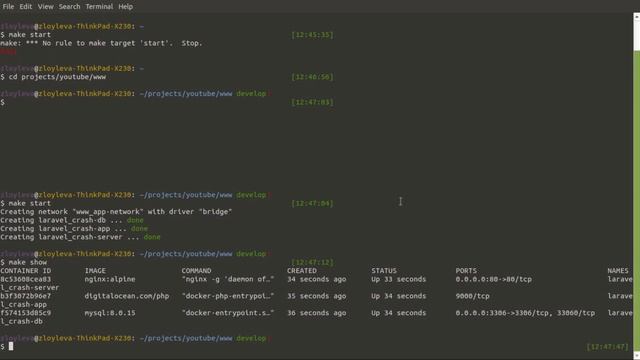640x360 pixels.
Task: Open the Terminal menu
Action: [x=99, y=7]
